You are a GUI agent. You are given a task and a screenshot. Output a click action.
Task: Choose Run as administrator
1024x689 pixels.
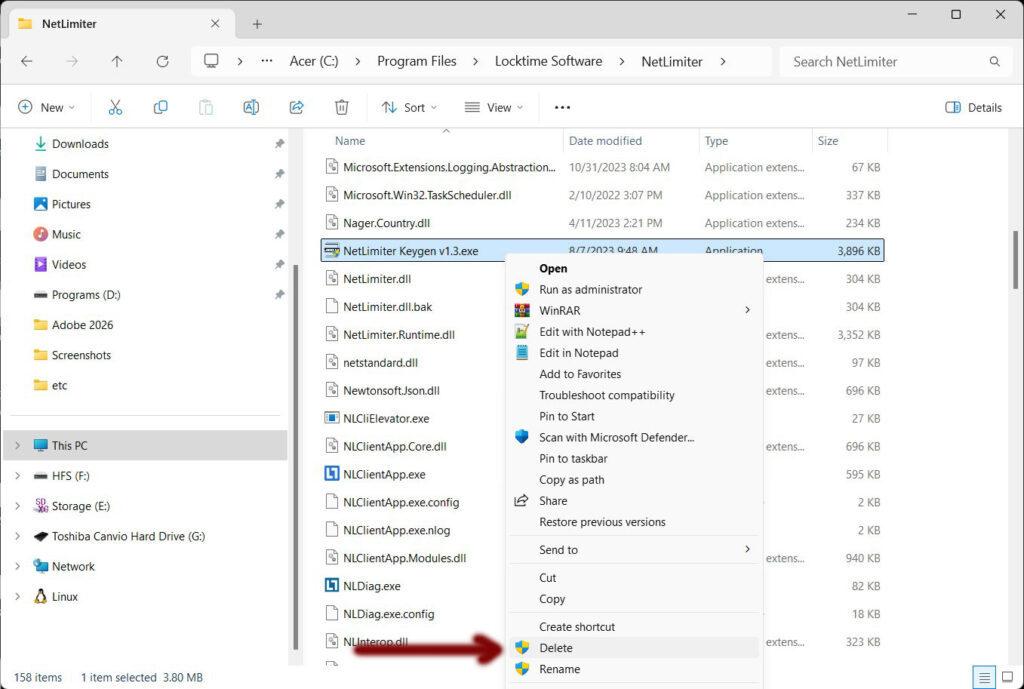(590, 289)
